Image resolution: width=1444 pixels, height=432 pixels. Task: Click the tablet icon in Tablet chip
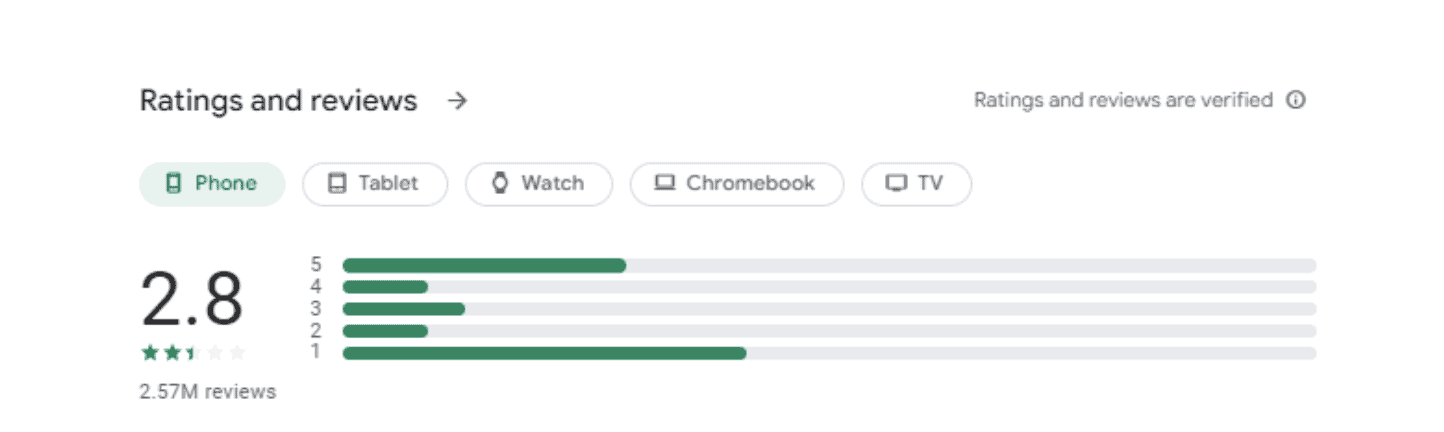pyautogui.click(x=337, y=184)
